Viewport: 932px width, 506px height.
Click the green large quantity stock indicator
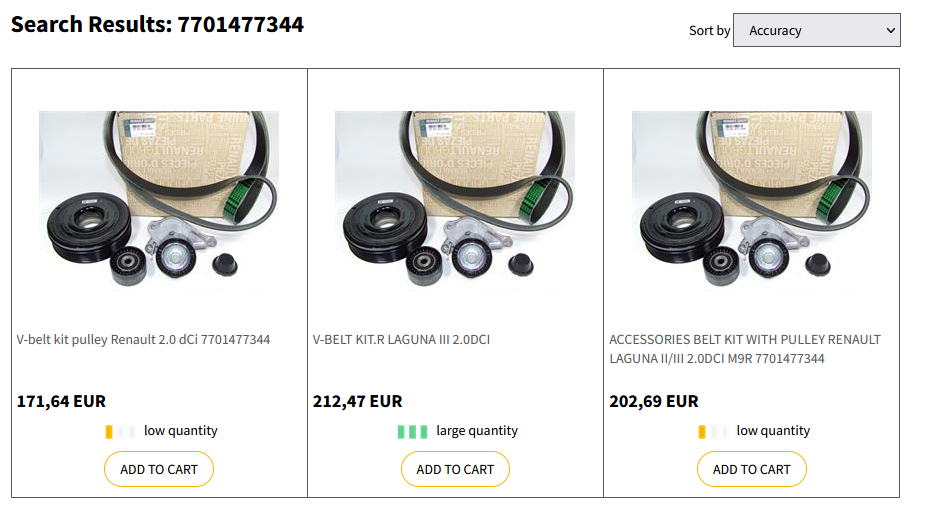(x=412, y=432)
